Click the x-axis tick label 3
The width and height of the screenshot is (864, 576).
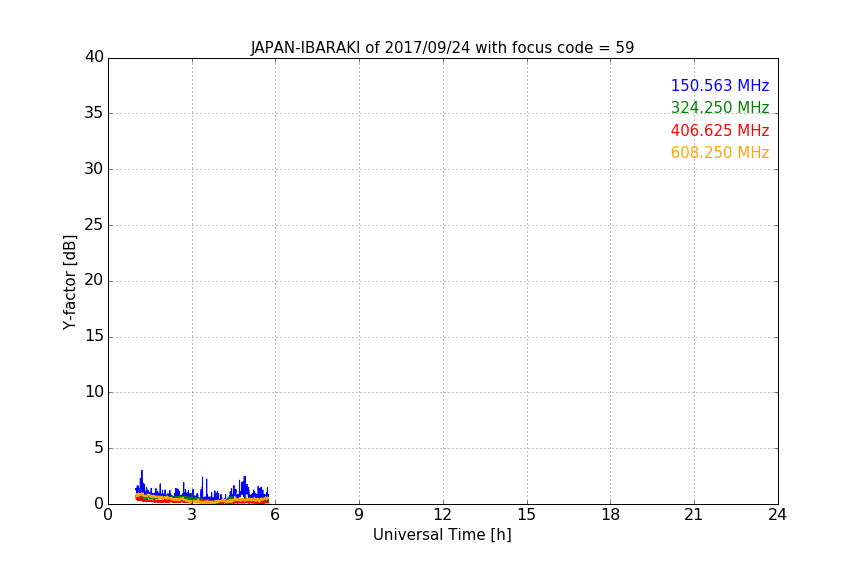[x=192, y=515]
